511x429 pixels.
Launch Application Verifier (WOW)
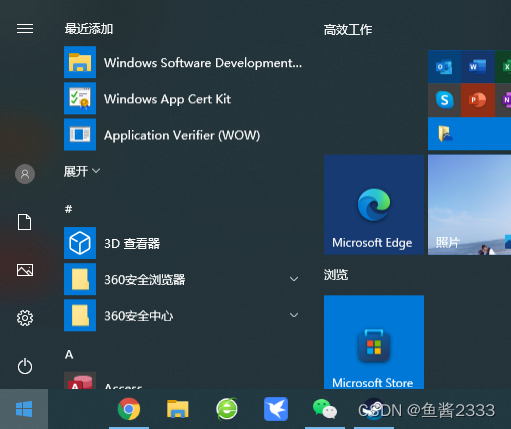183,135
